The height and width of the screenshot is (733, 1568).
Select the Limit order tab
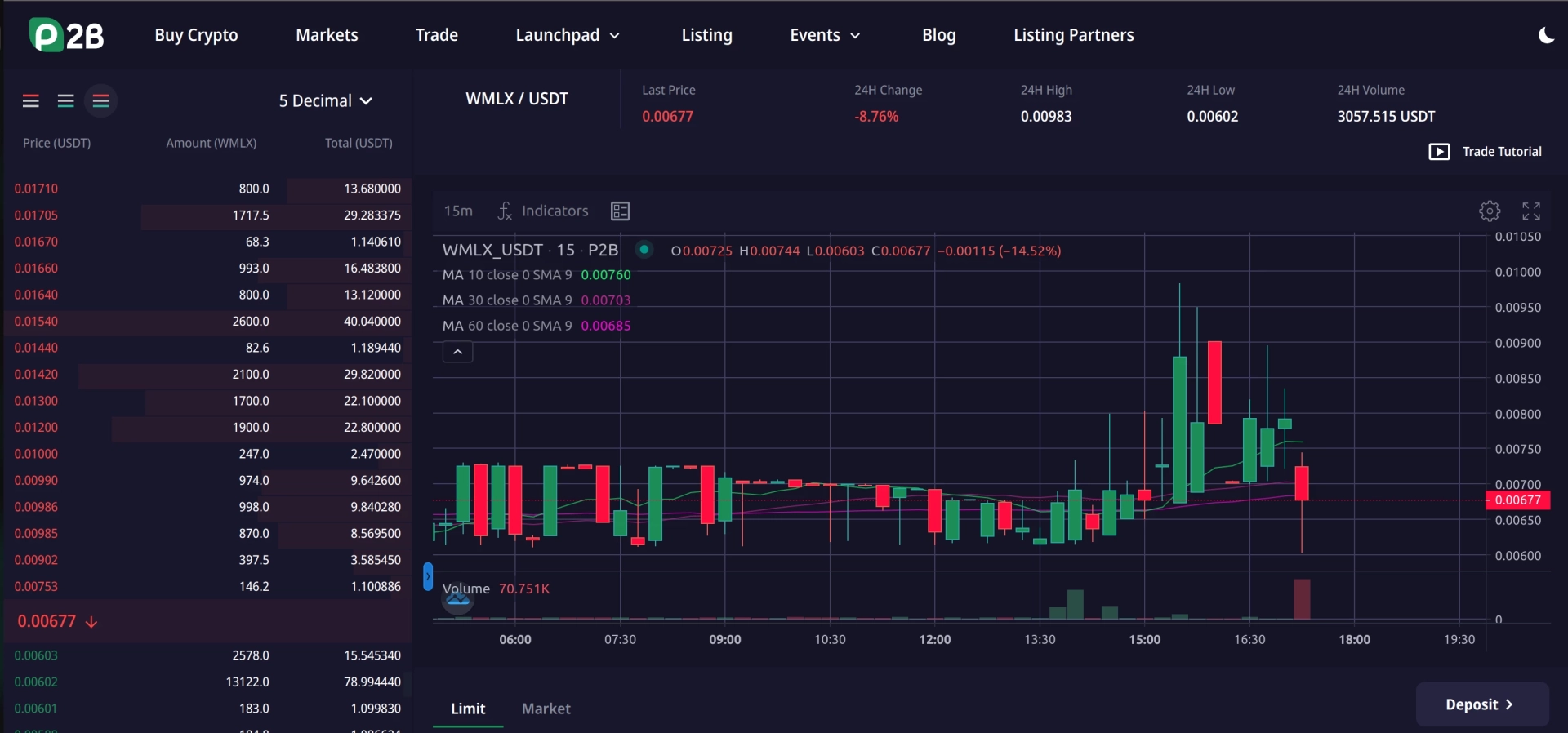click(x=468, y=709)
